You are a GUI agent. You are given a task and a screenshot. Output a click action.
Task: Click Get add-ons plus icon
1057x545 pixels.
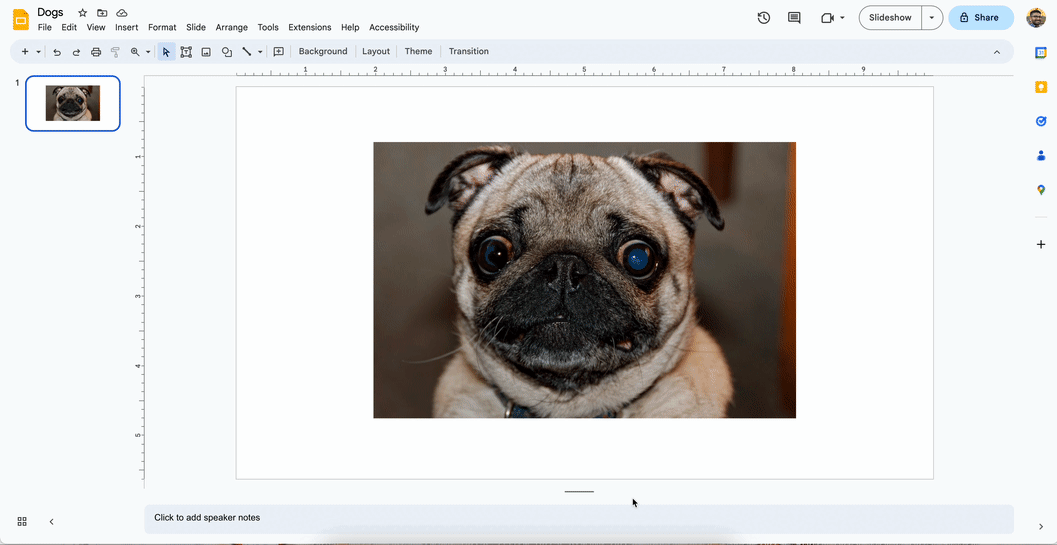tap(1041, 244)
